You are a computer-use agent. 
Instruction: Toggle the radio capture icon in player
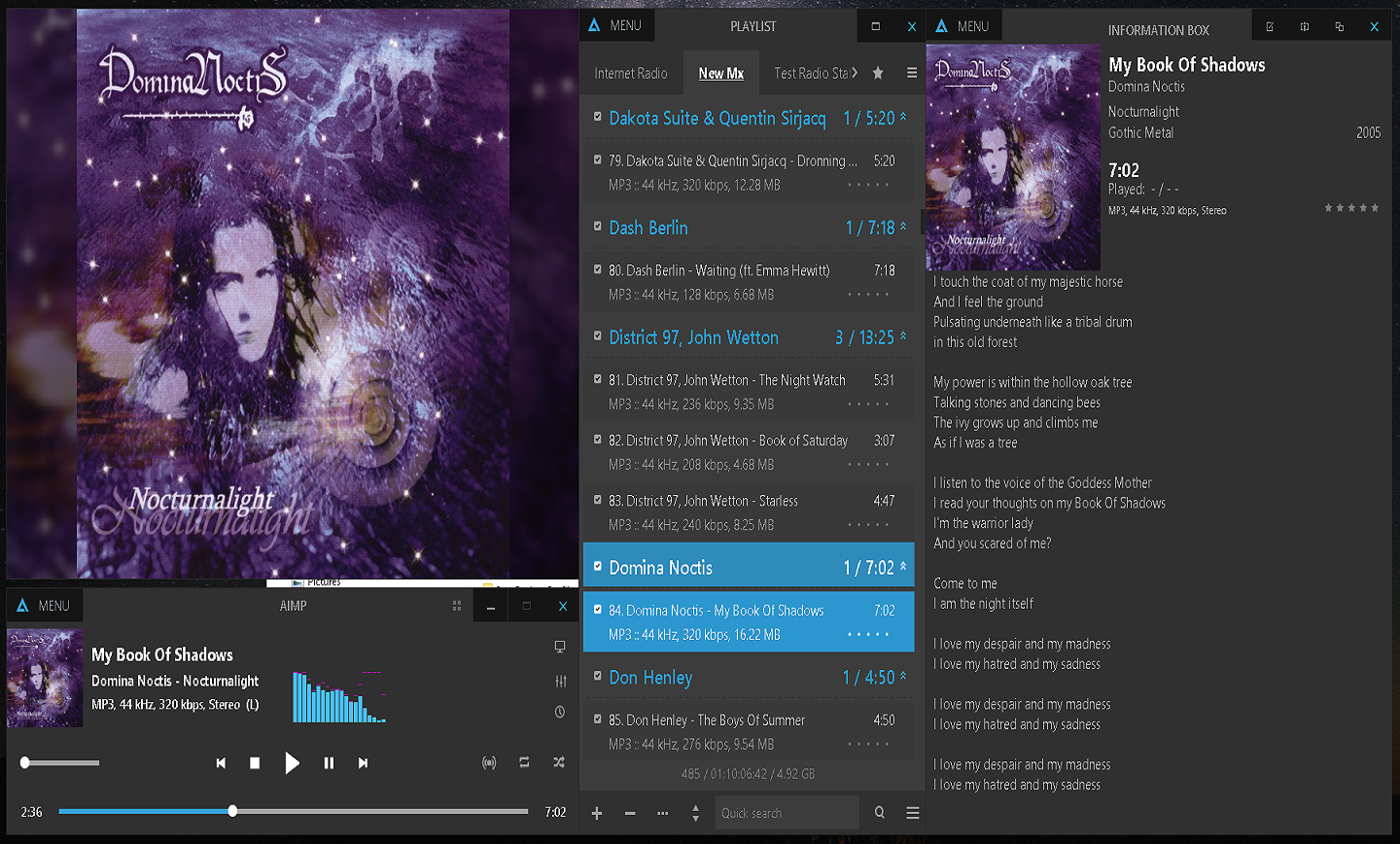pos(489,763)
